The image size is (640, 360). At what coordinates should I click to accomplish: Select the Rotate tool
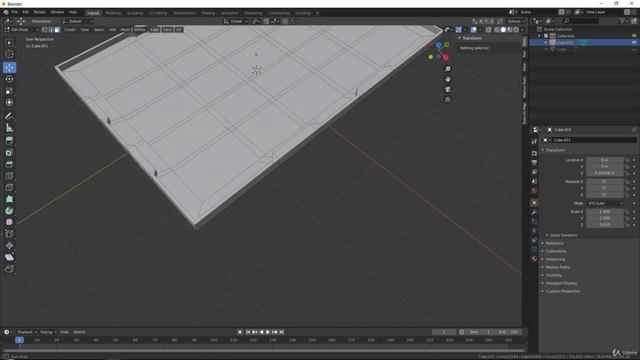(x=9, y=79)
